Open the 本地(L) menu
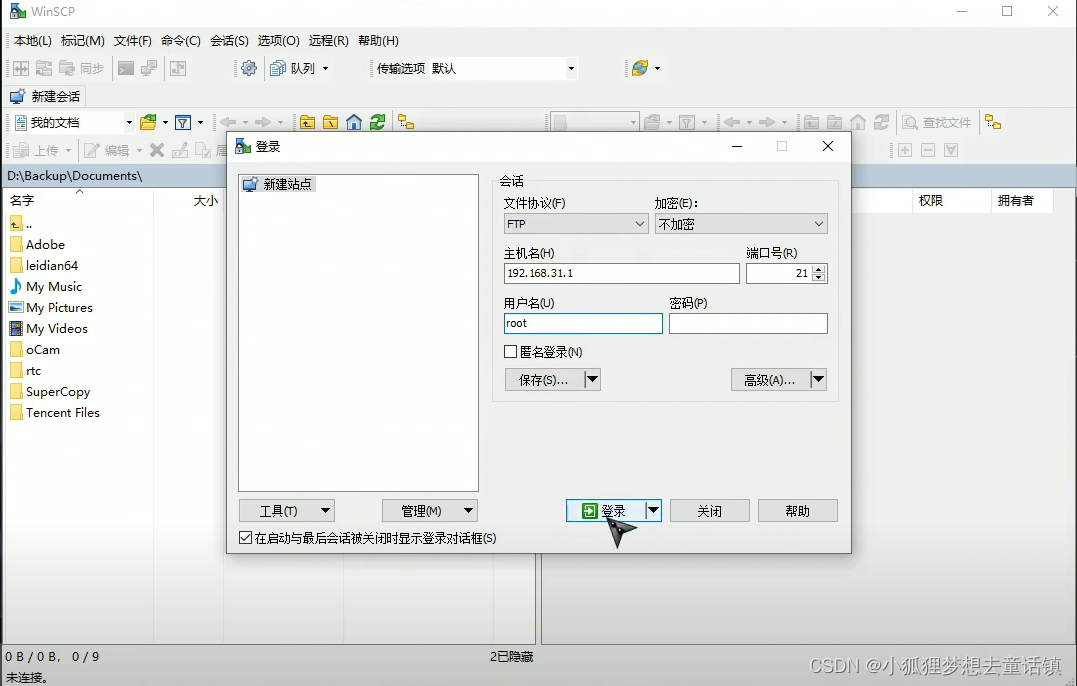The image size is (1077, 686). 32,41
